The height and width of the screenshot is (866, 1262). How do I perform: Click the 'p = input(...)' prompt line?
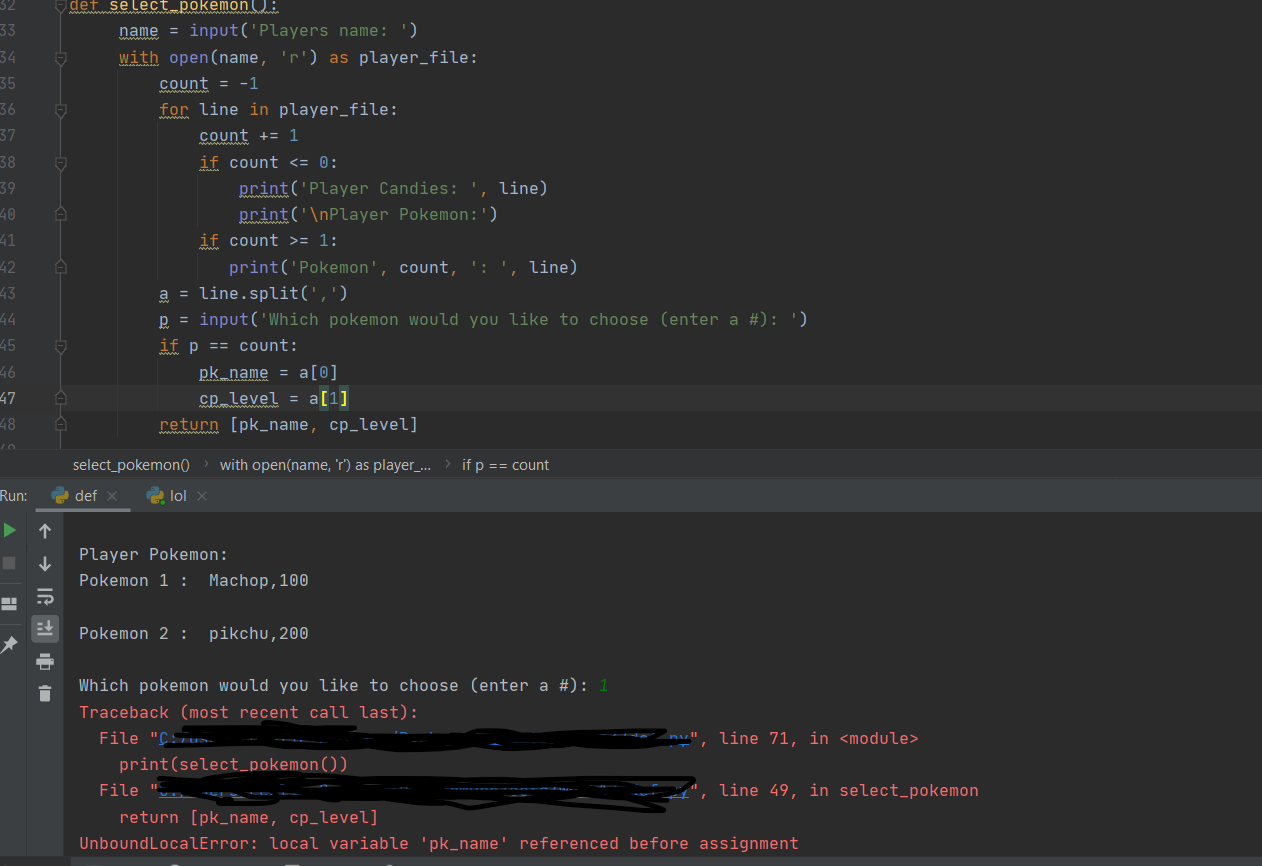coord(483,319)
